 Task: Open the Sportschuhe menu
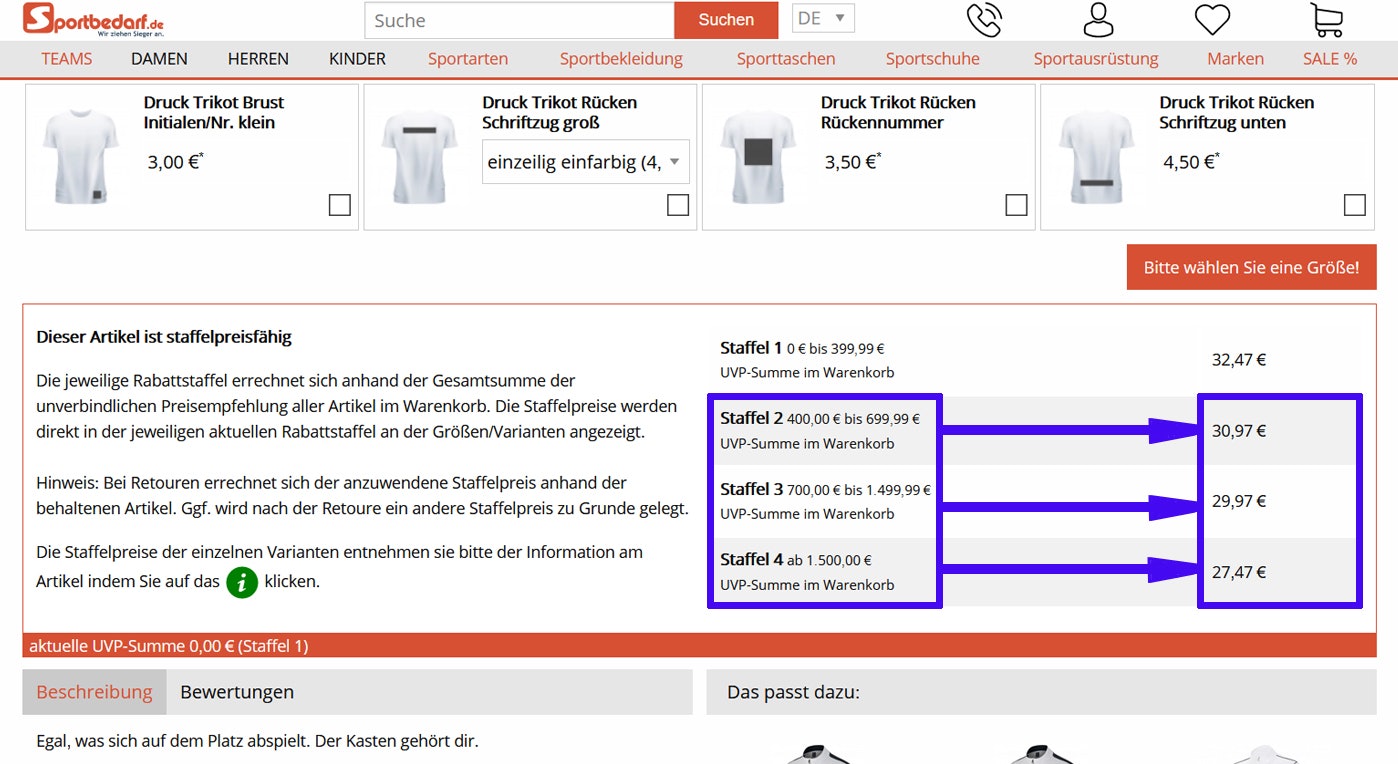pyautogui.click(x=932, y=58)
